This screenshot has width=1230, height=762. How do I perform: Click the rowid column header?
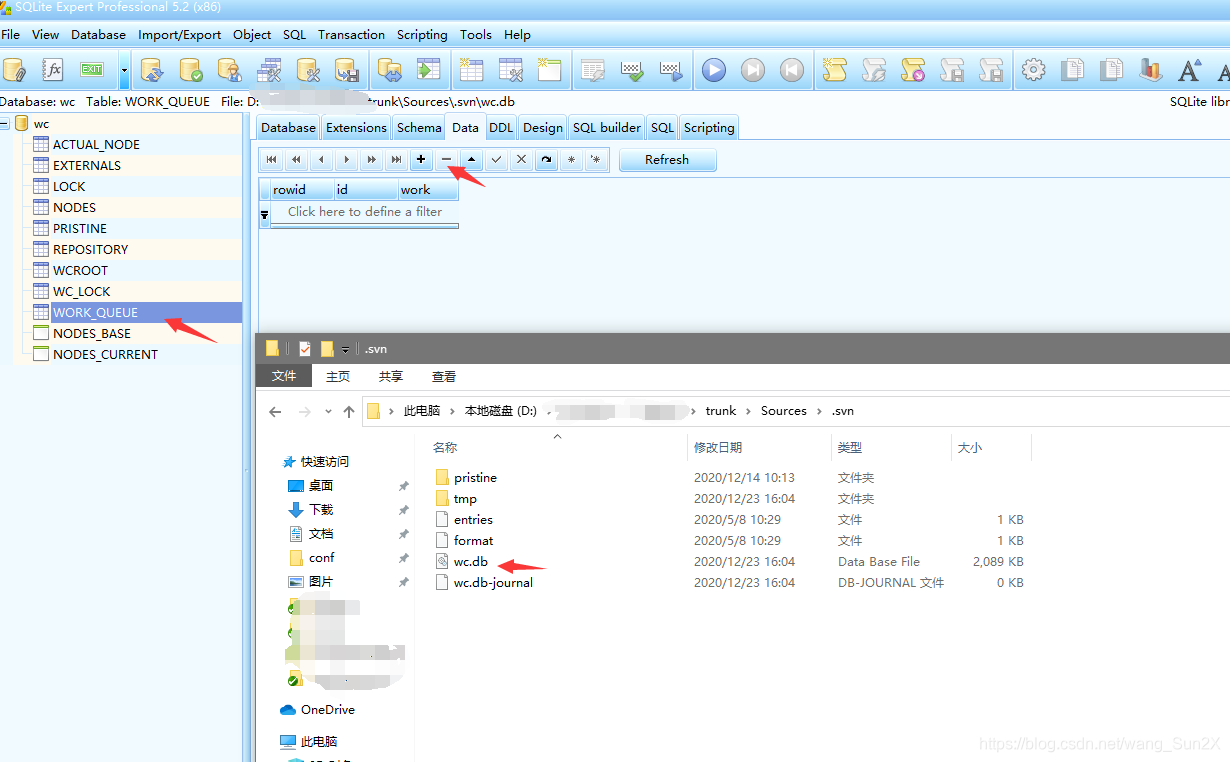tap(302, 190)
